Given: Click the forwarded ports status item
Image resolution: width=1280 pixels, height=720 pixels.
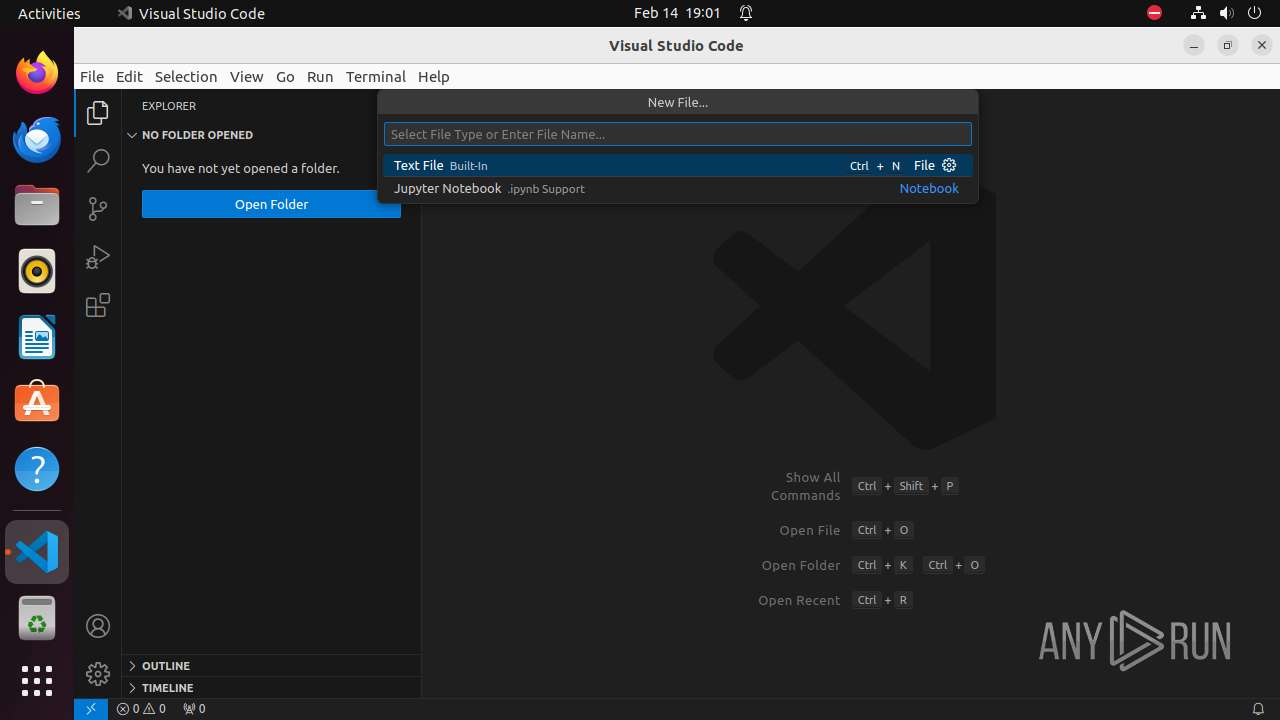Looking at the screenshot, I should [x=194, y=709].
